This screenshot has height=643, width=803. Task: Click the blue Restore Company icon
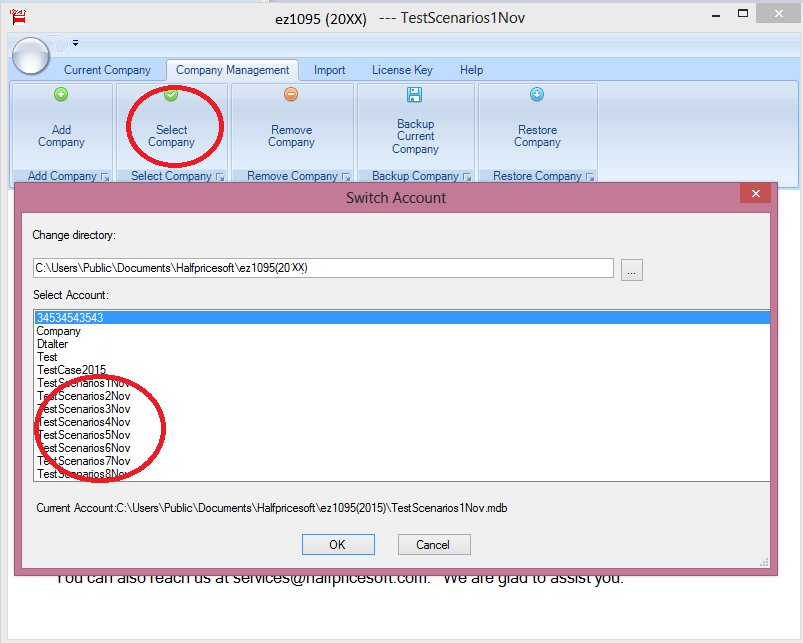tap(537, 95)
